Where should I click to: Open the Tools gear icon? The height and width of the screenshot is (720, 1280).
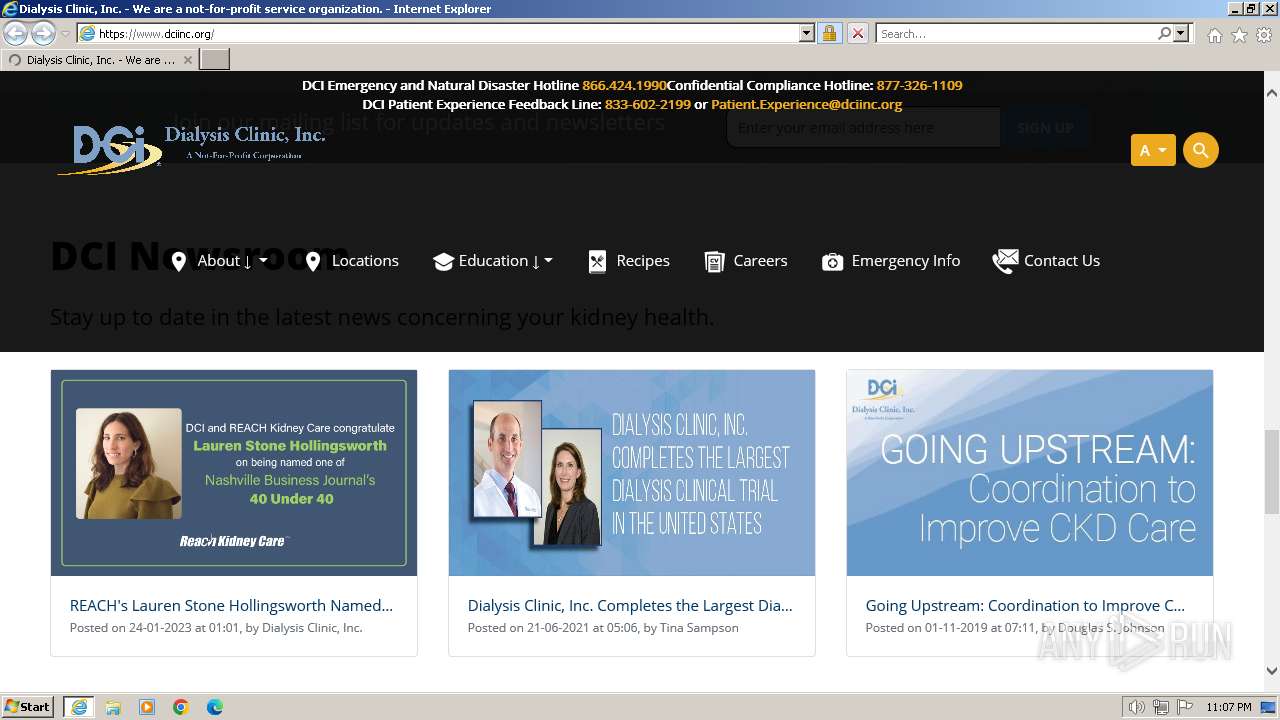tap(1264, 35)
